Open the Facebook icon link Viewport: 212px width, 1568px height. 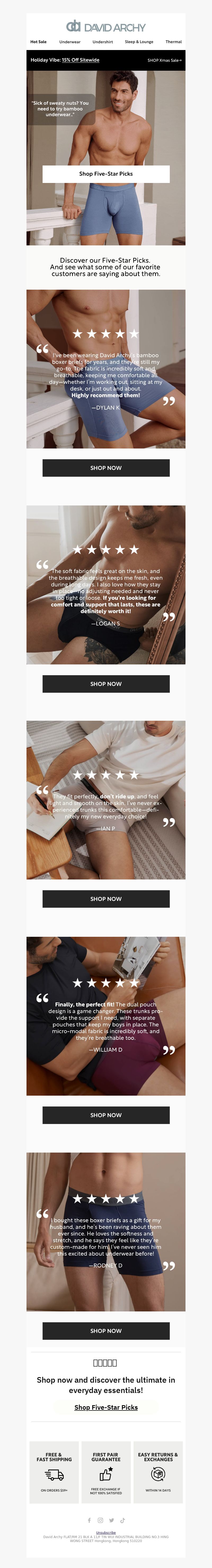click(x=90, y=1521)
